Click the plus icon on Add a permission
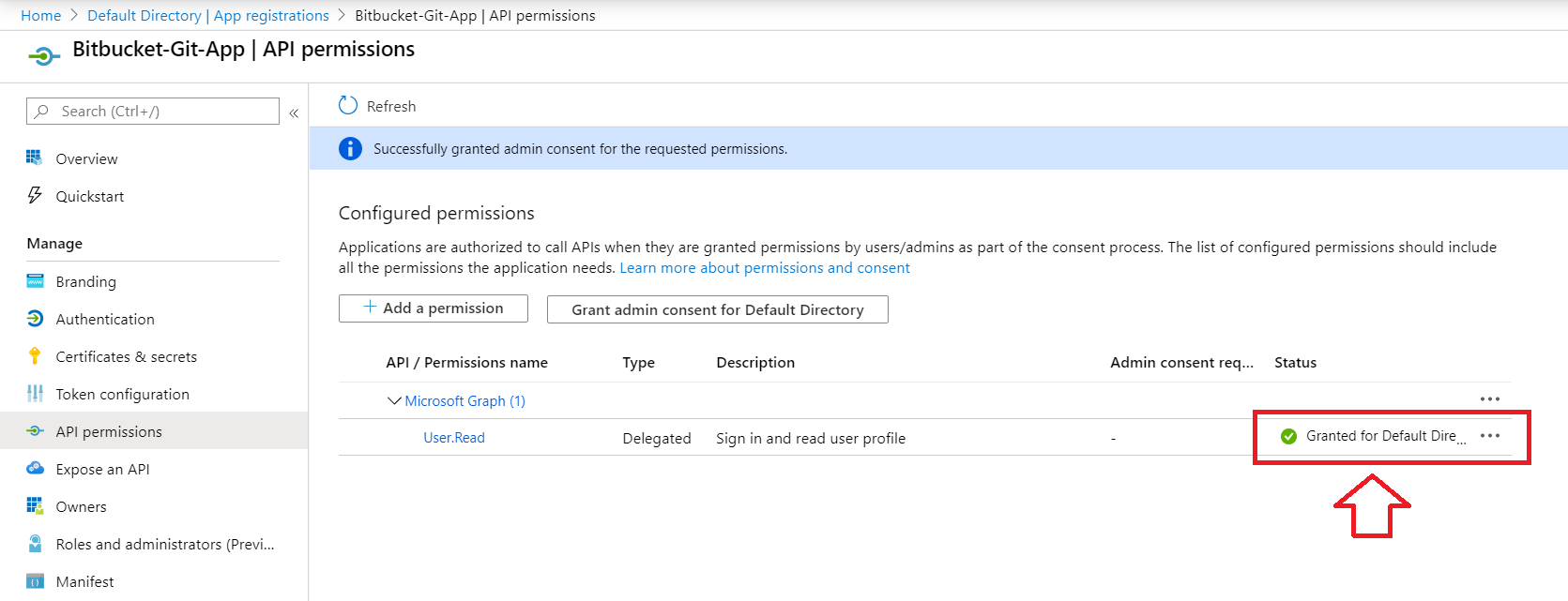The width and height of the screenshot is (1568, 601). click(x=370, y=307)
